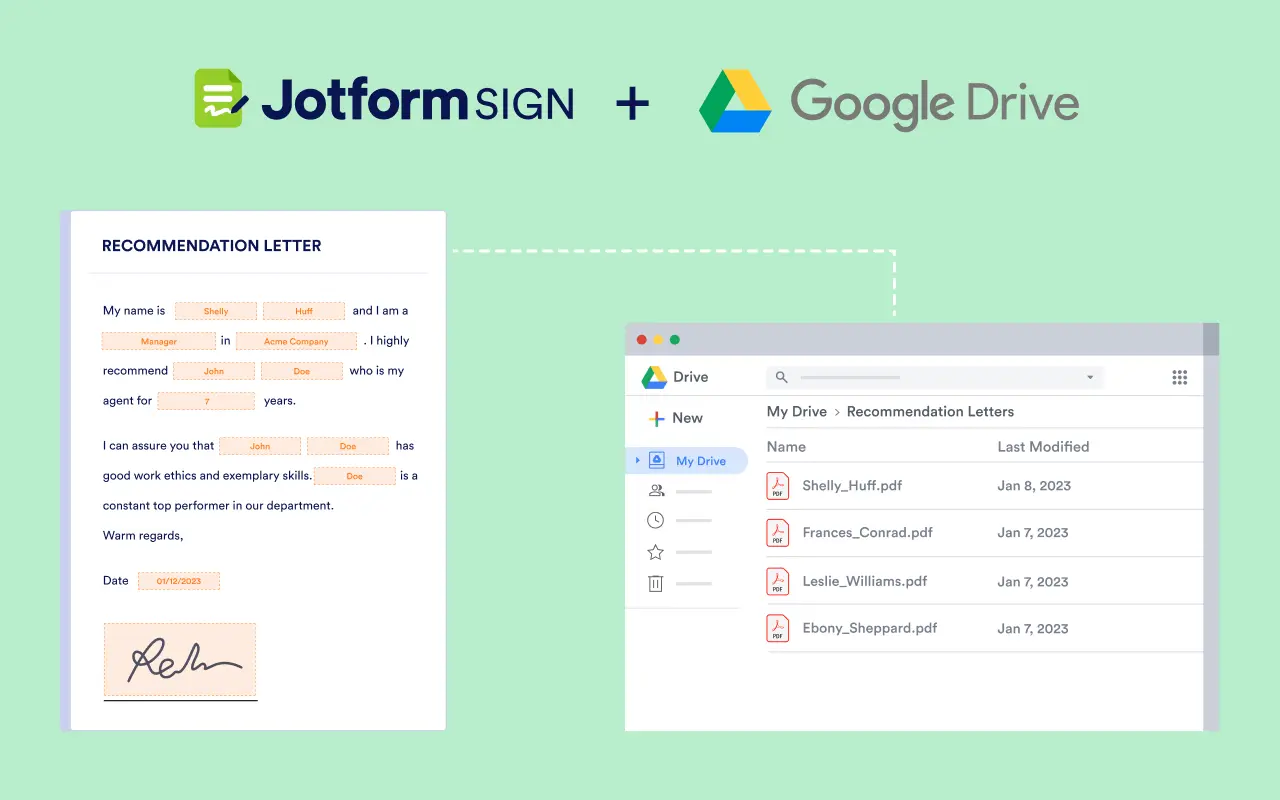Viewport: 1280px width, 800px height.
Task: Click the signature box in the letter
Action: pos(180,660)
